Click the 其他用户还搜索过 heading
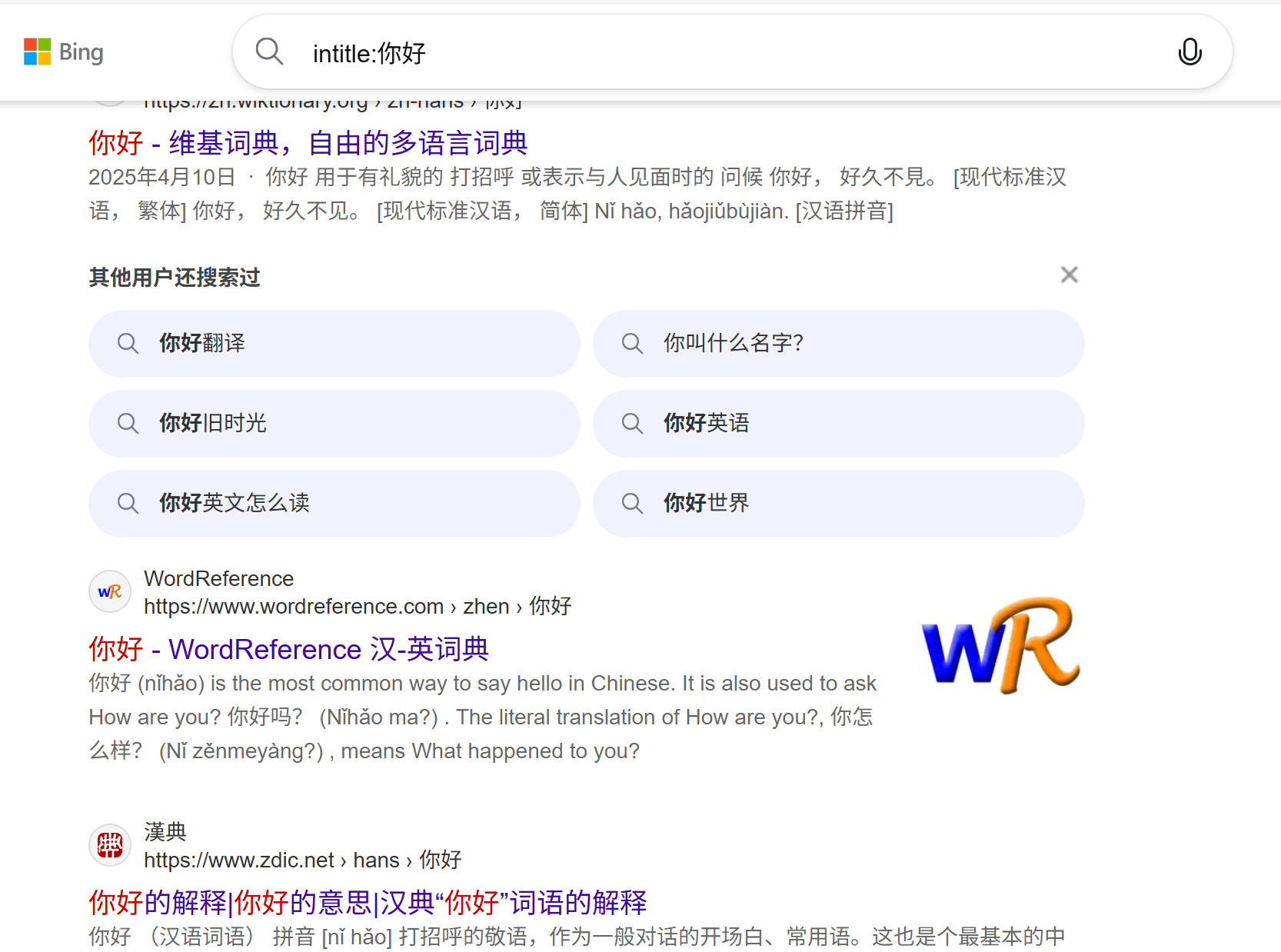Screen dimensions: 1281x952 coord(175,277)
